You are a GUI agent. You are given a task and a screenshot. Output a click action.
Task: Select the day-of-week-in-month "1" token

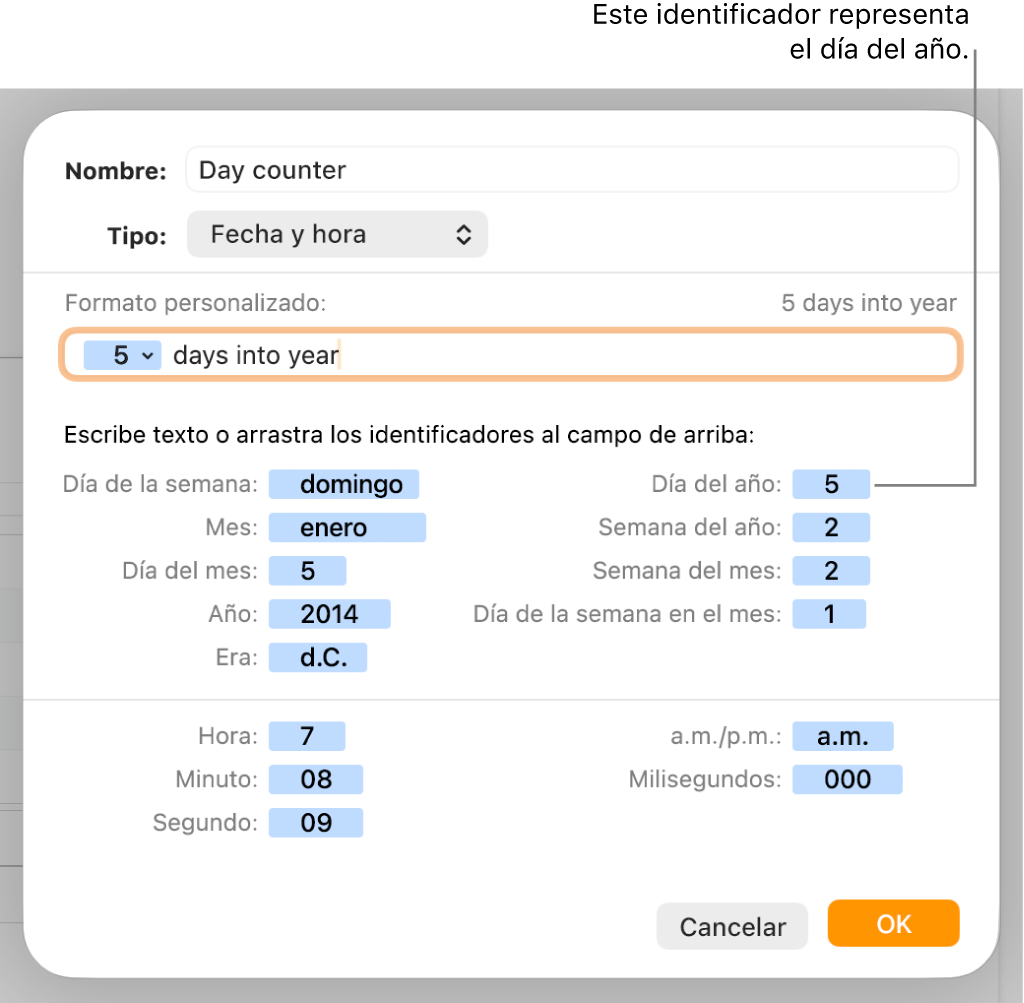click(829, 614)
